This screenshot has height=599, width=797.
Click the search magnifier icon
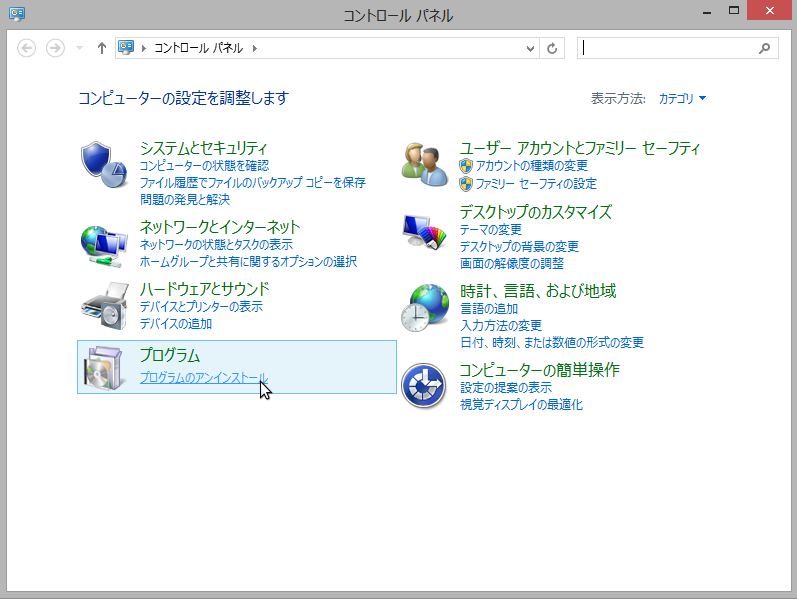click(x=764, y=48)
